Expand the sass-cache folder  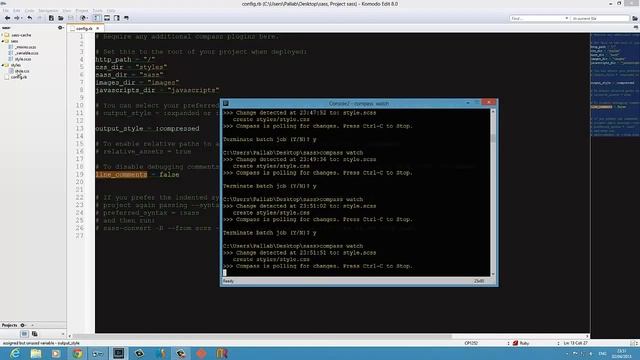[2, 35]
